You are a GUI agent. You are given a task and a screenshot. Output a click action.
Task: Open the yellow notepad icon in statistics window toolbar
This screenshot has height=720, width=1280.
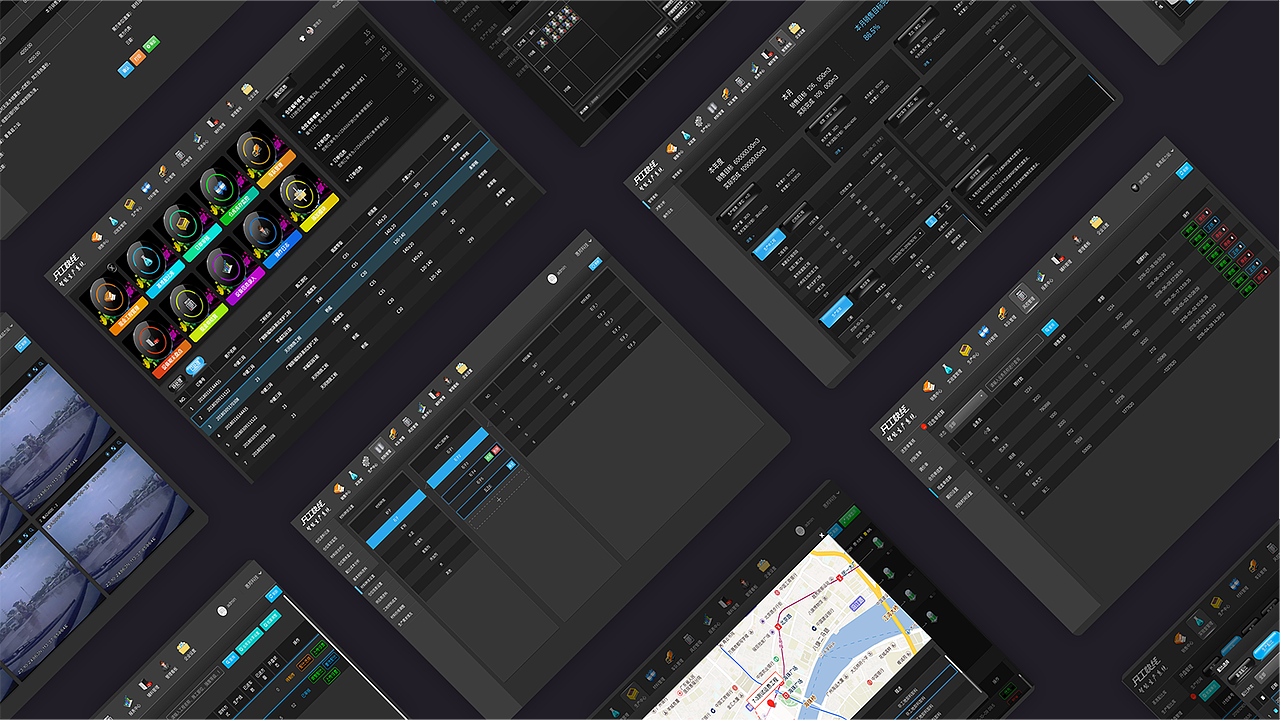(x=794, y=28)
